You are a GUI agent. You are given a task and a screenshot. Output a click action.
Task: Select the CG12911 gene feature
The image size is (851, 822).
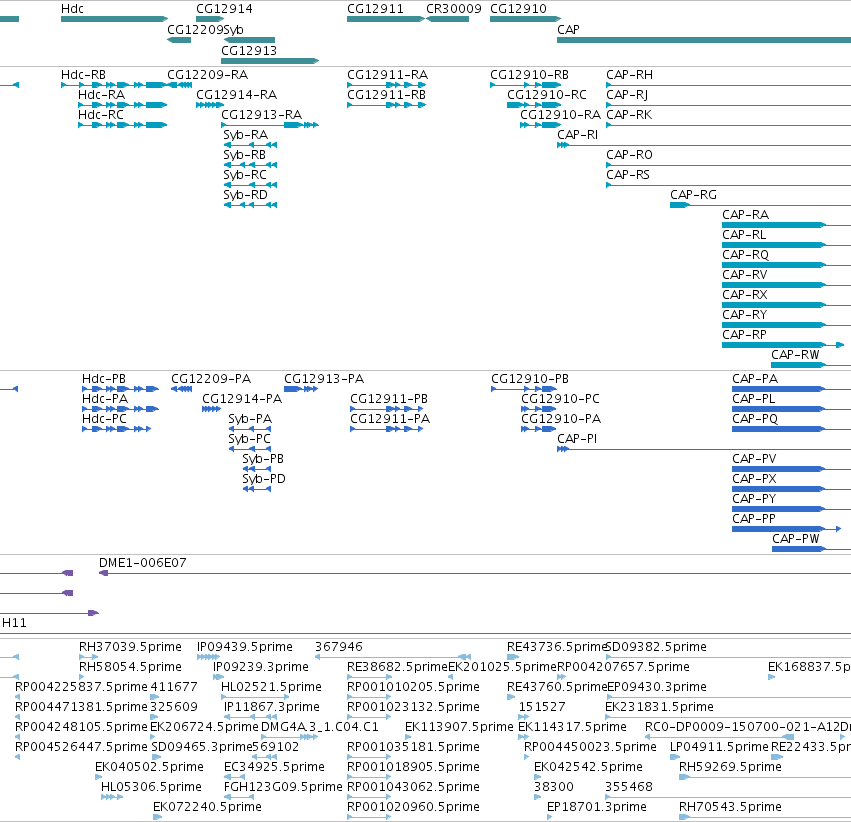tap(385, 19)
